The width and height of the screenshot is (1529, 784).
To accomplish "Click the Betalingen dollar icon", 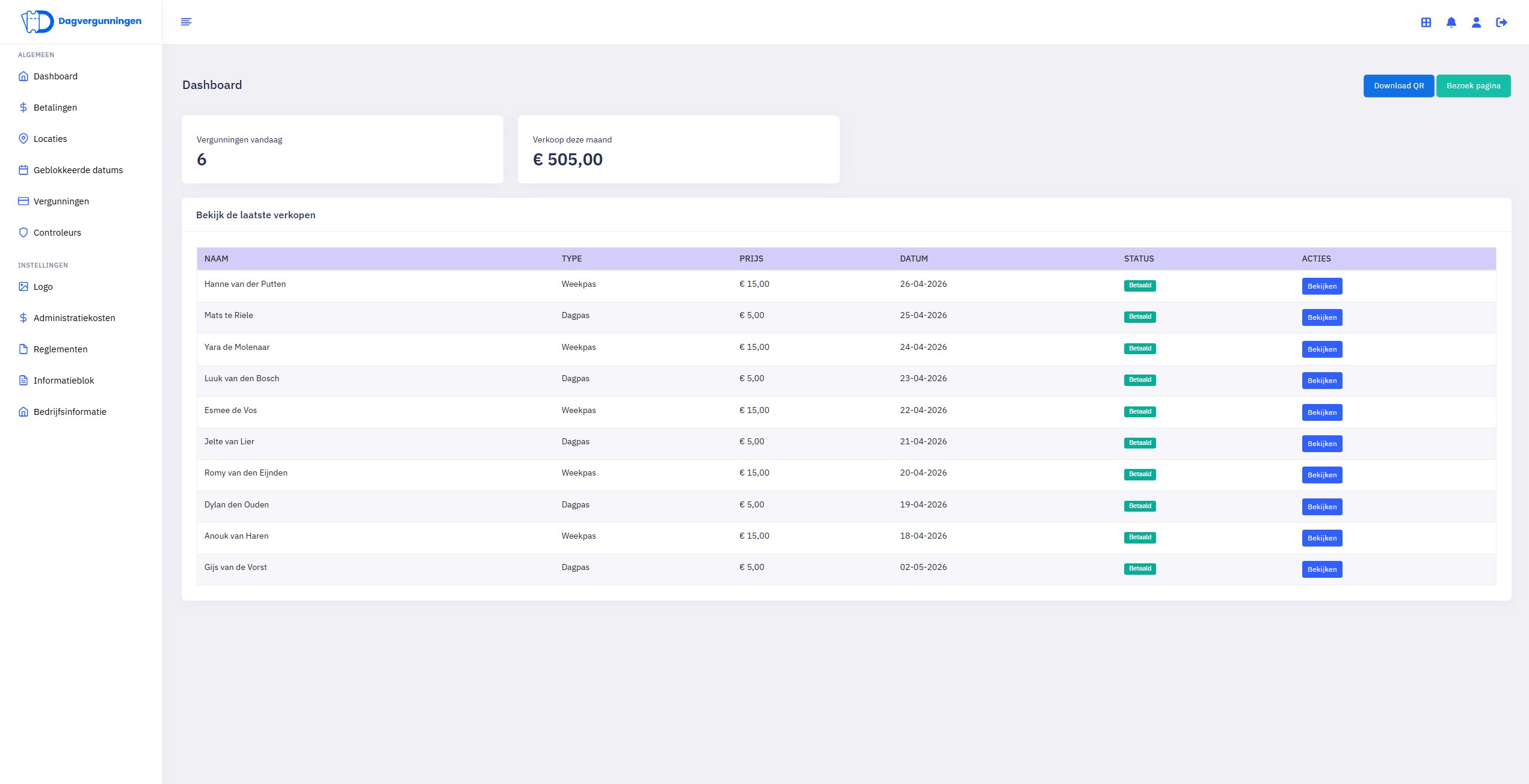I will click(23, 108).
